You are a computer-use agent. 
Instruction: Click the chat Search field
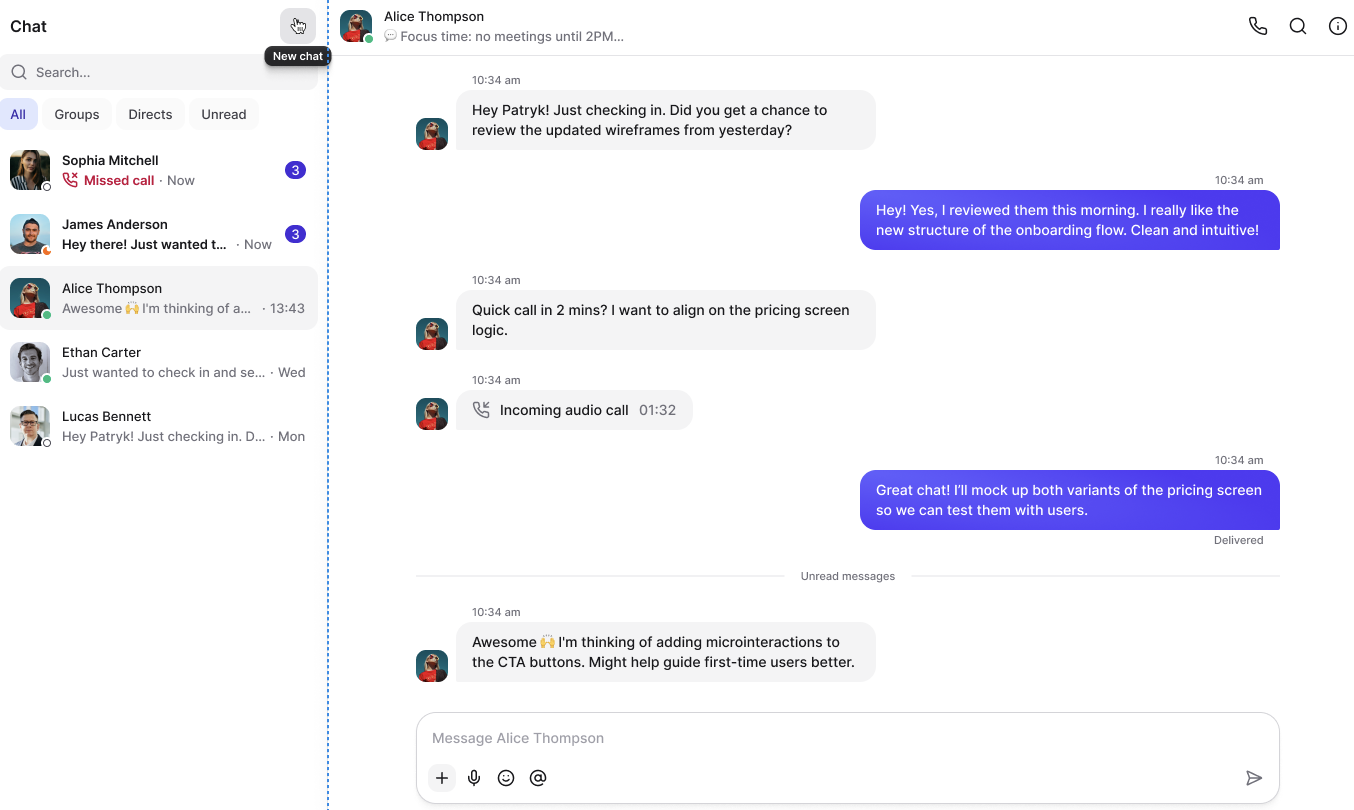point(160,72)
